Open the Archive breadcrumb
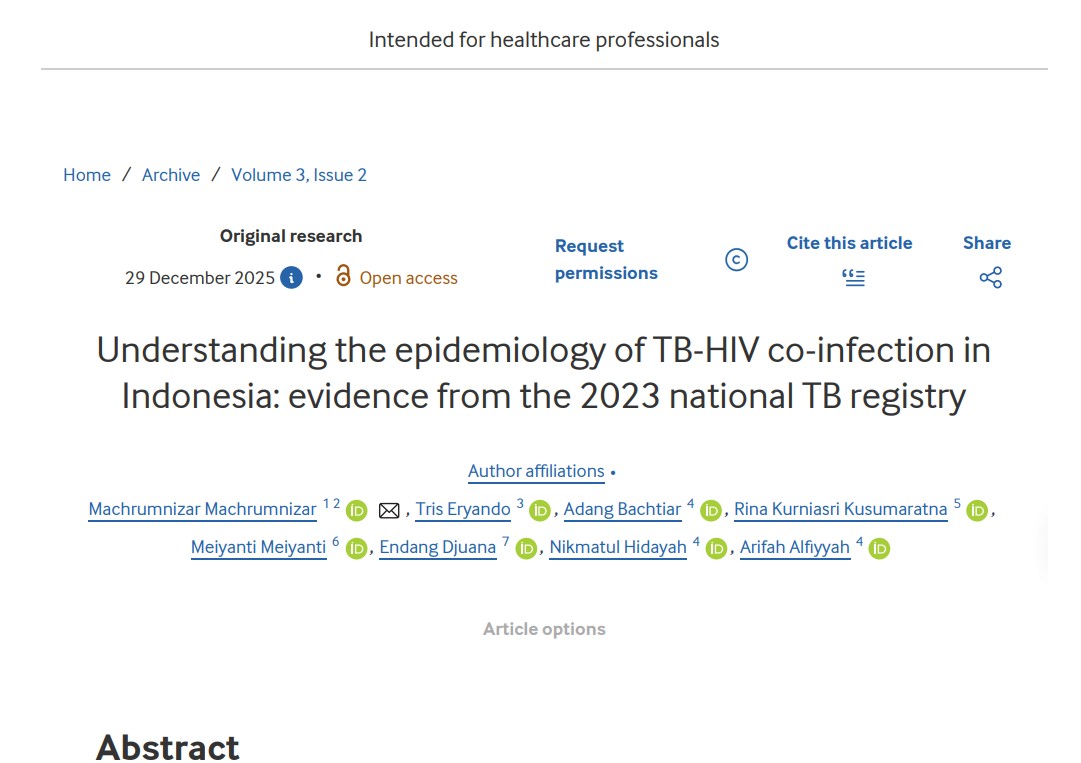Viewport: 1081px width, 763px height. coord(171,175)
